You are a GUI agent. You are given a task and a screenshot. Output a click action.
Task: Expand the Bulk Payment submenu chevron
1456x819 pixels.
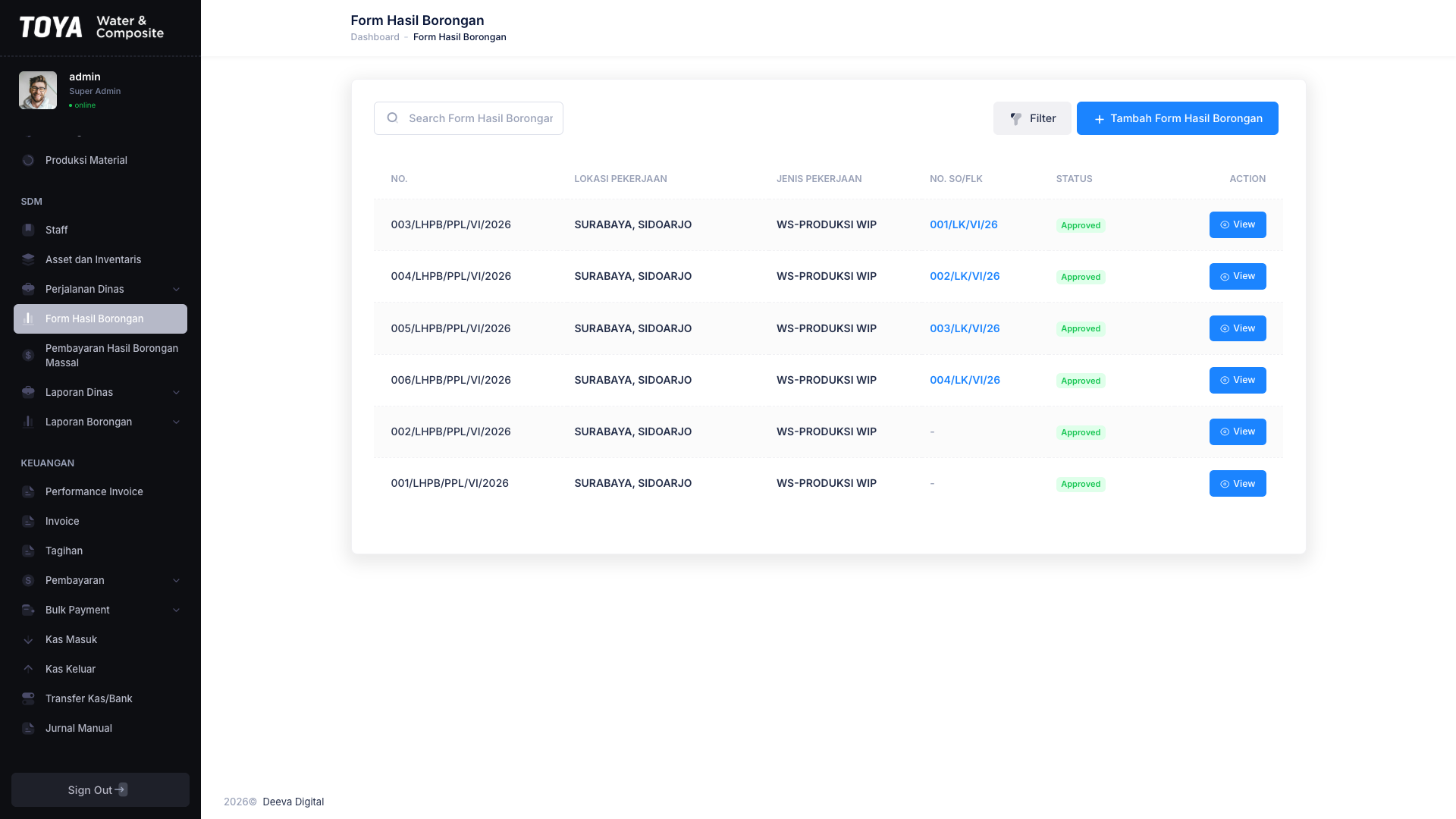point(176,610)
